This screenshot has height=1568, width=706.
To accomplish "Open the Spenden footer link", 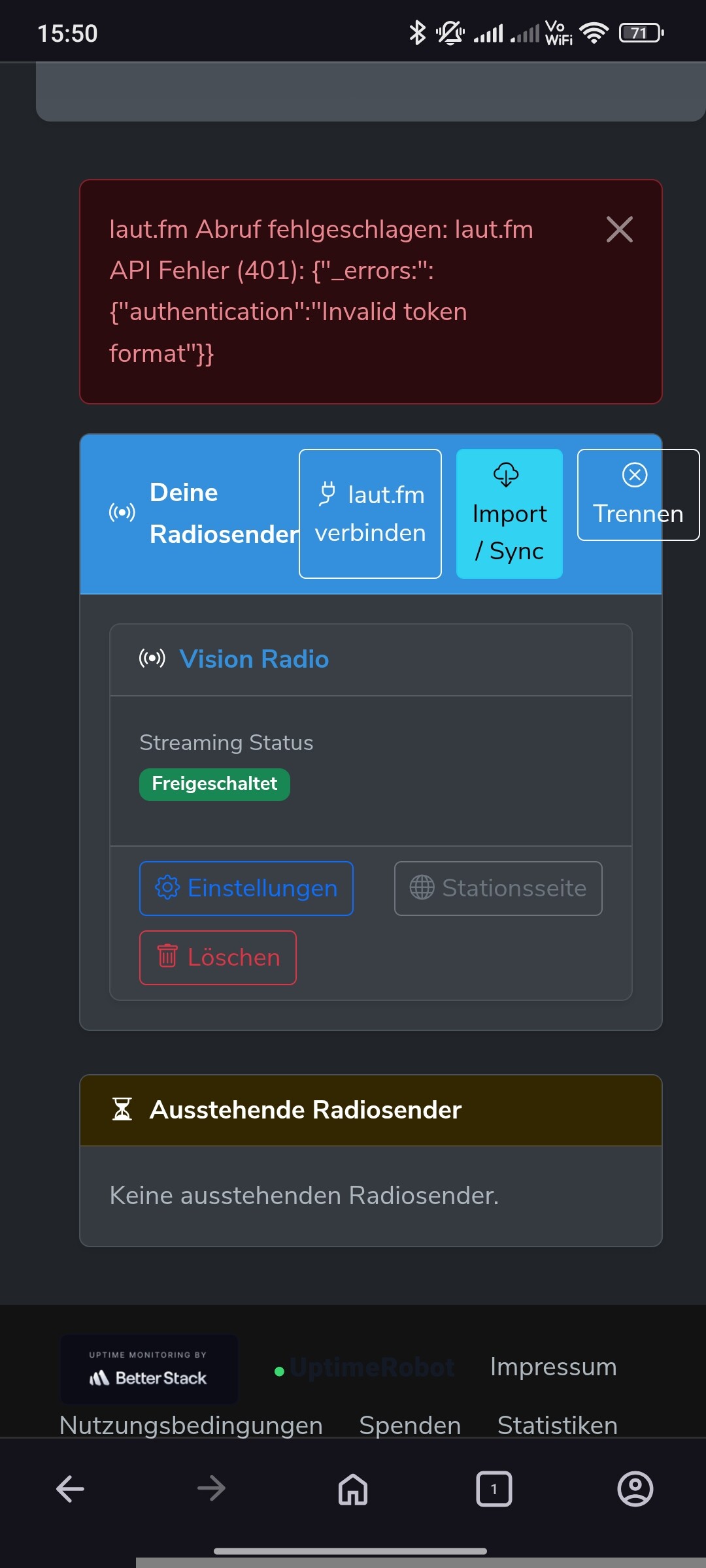I will click(410, 1425).
